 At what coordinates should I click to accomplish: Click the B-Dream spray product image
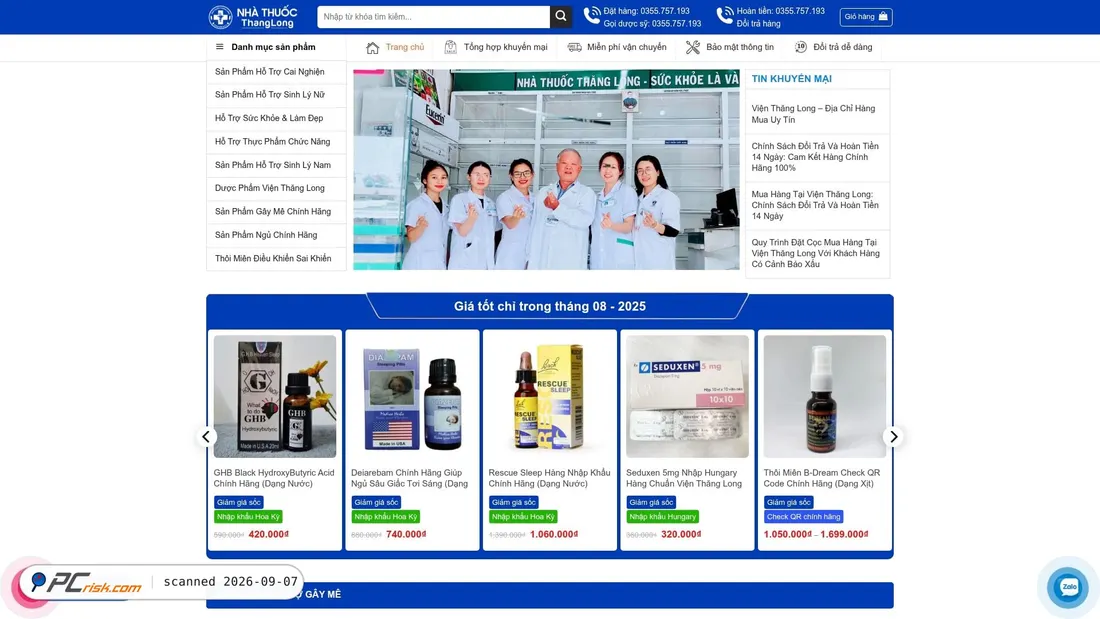[825, 397]
